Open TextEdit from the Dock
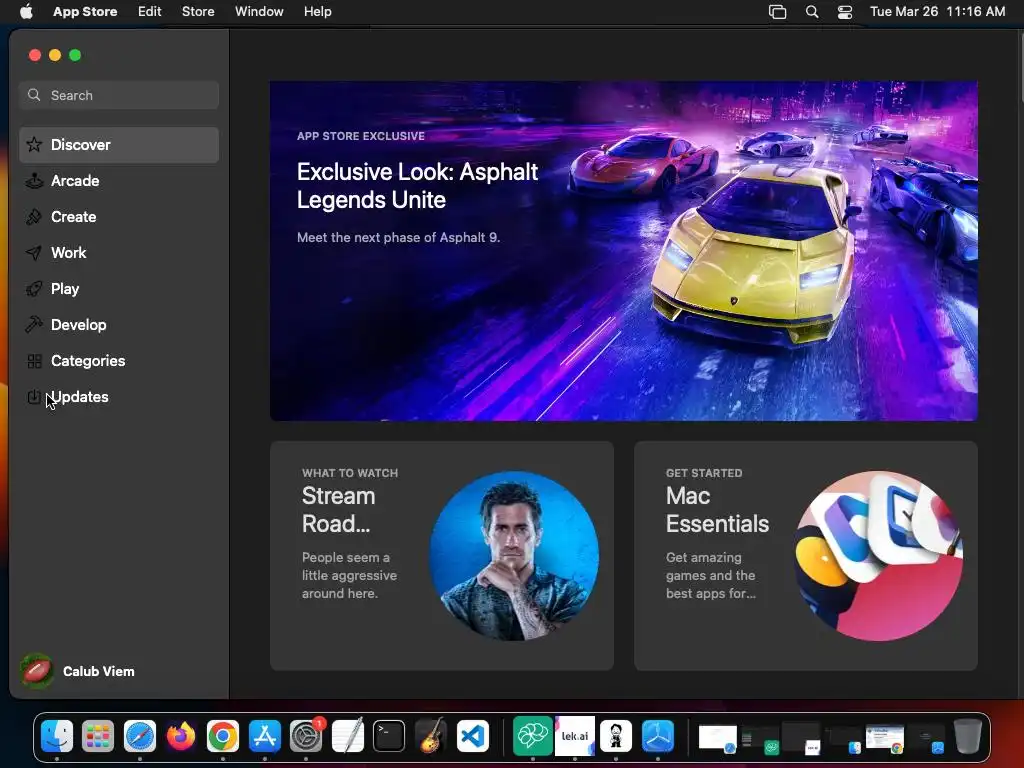This screenshot has width=1024, height=768. (347, 736)
